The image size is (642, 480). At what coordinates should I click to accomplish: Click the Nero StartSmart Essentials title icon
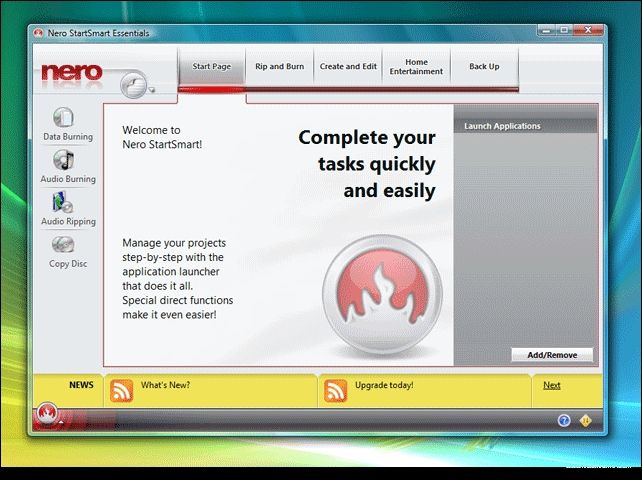38,33
